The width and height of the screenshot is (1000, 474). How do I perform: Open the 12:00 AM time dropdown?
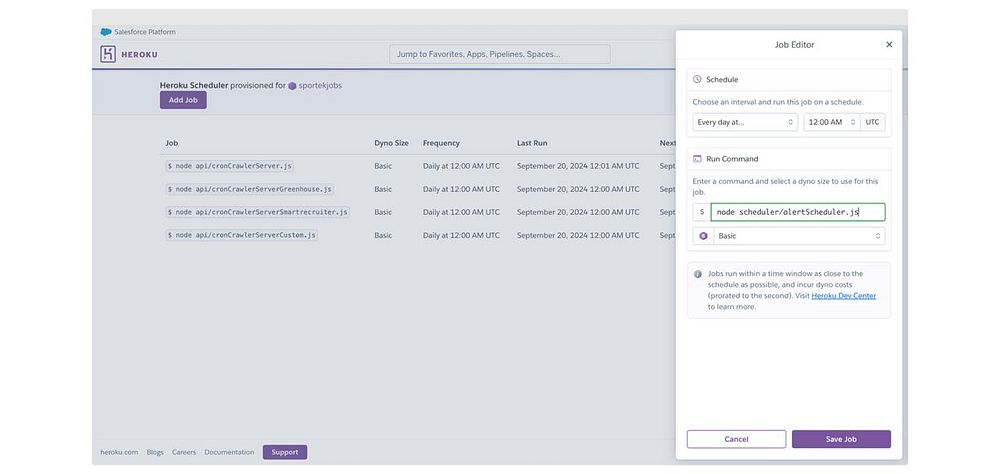pyautogui.click(x=832, y=122)
